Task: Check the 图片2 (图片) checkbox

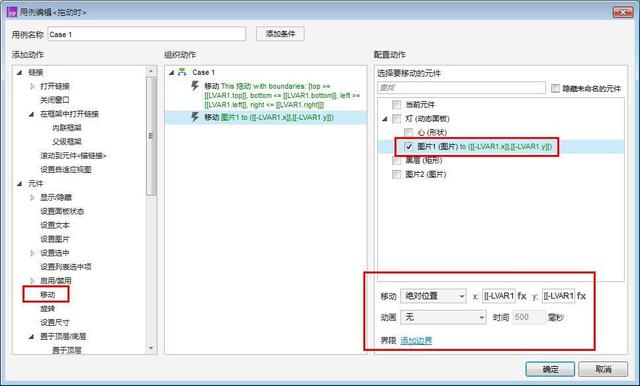Action: (x=396, y=174)
